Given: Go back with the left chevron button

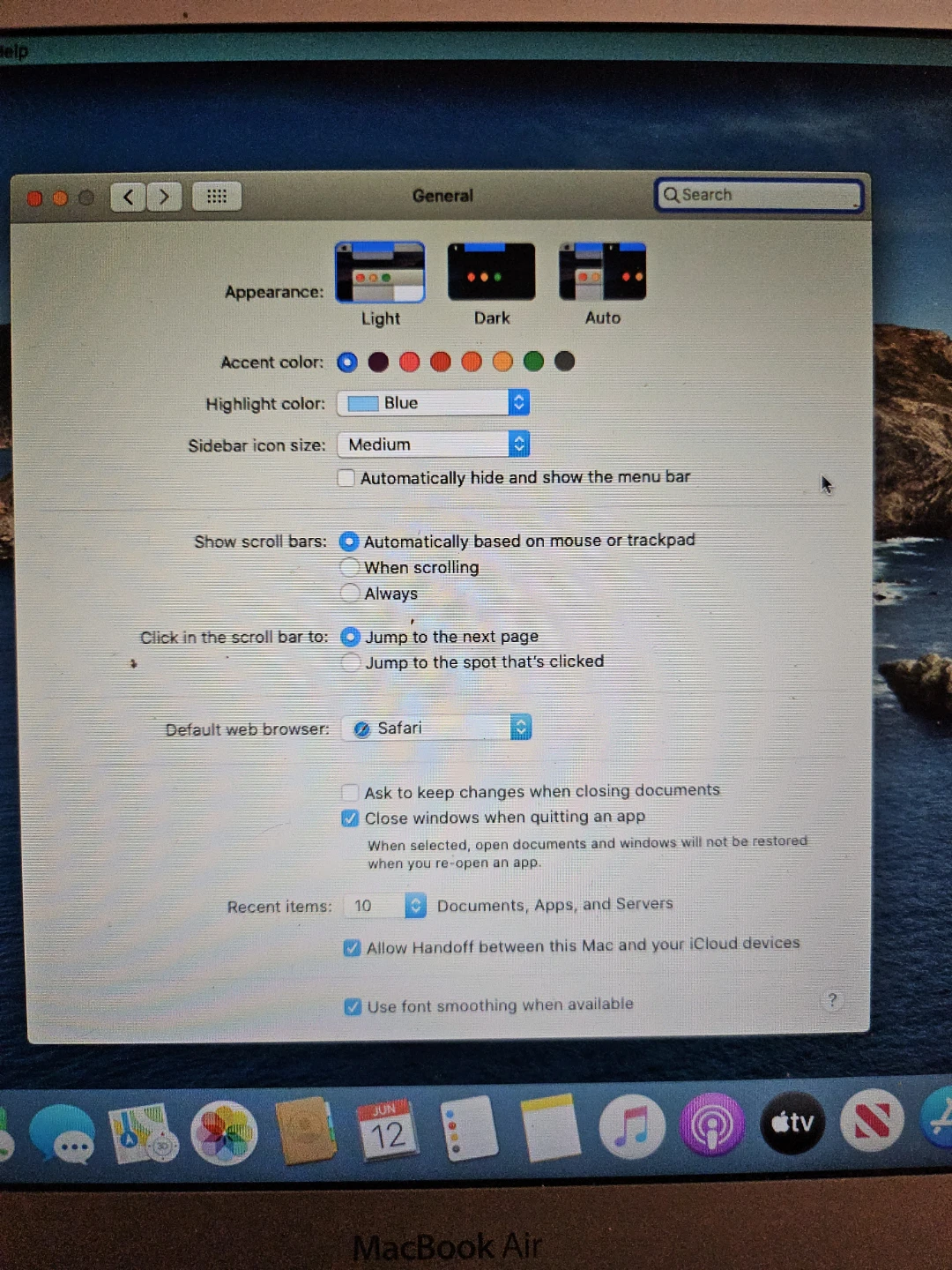Looking at the screenshot, I should point(129,197).
